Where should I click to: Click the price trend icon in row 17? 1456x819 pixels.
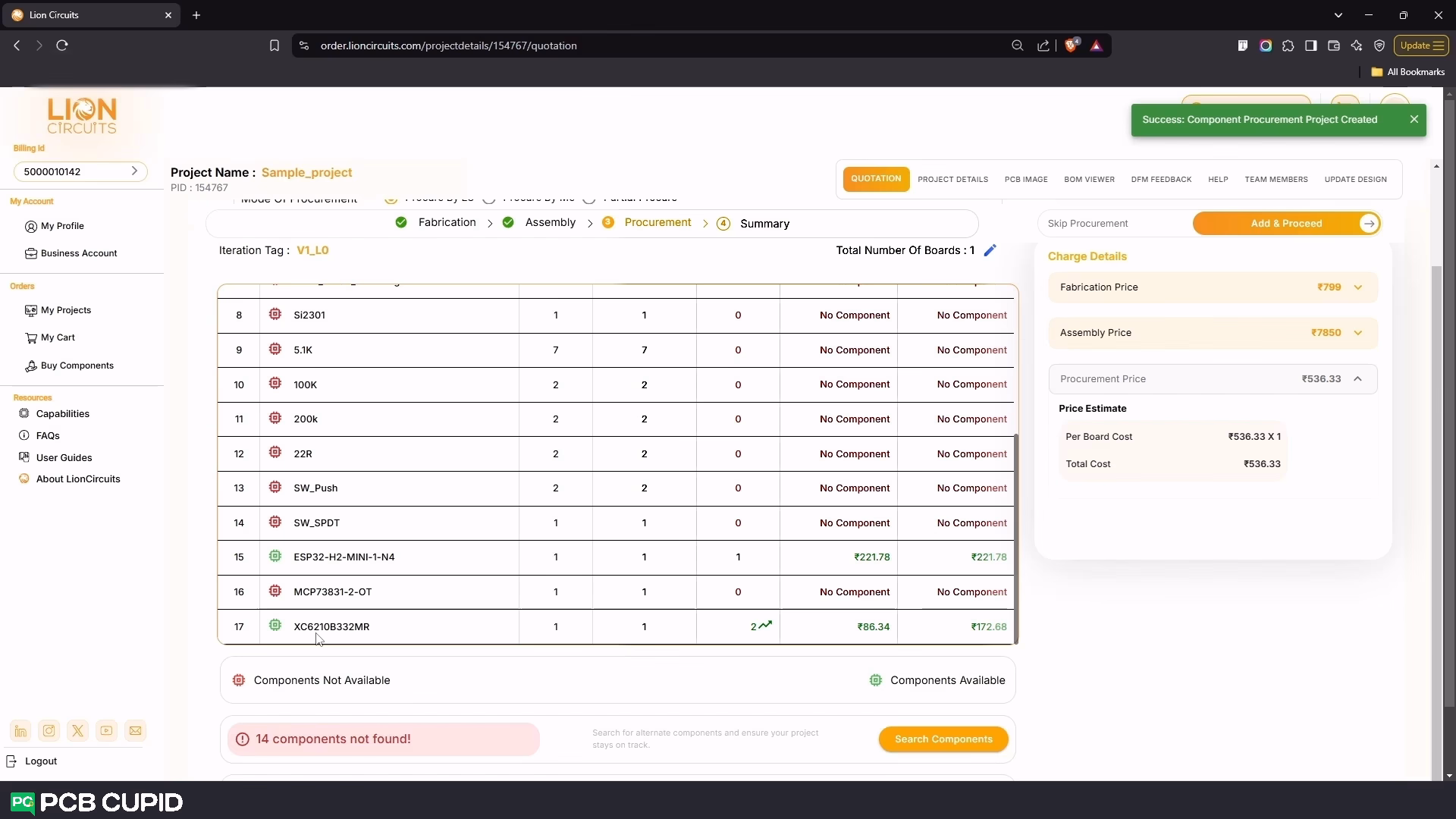(765, 626)
